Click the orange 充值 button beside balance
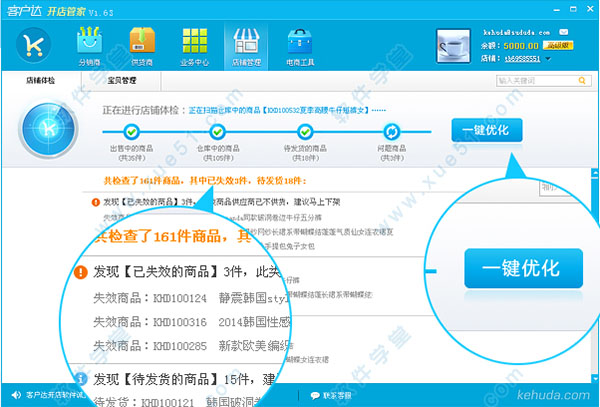Viewport: 600px width, 407px height. (560, 46)
